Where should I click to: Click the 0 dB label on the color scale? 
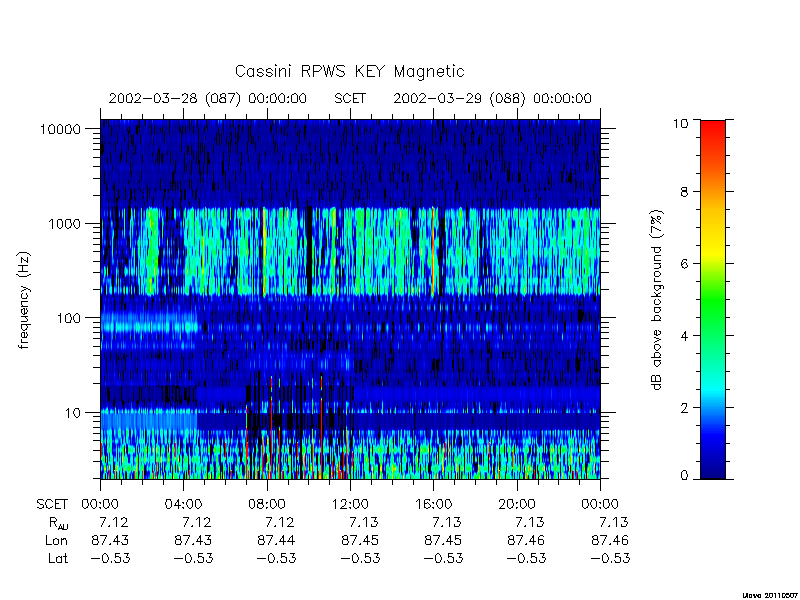[x=684, y=476]
